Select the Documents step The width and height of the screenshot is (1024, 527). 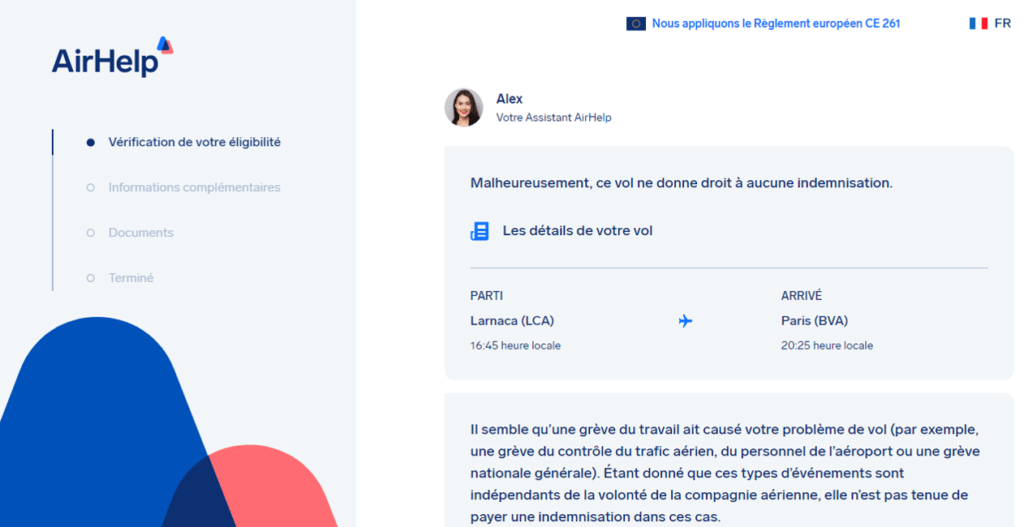pyautogui.click(x=141, y=232)
